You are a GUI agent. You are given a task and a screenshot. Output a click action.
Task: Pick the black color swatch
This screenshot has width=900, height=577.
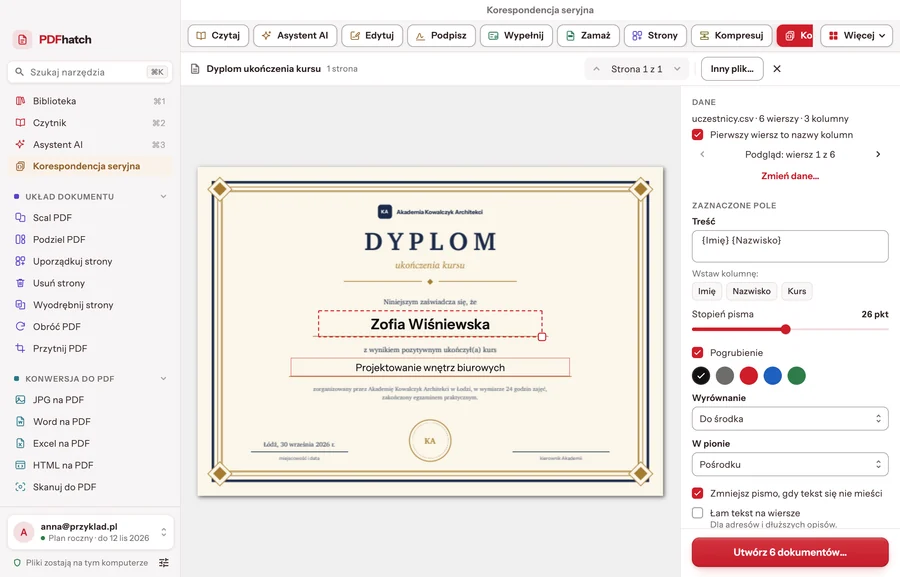pos(701,376)
